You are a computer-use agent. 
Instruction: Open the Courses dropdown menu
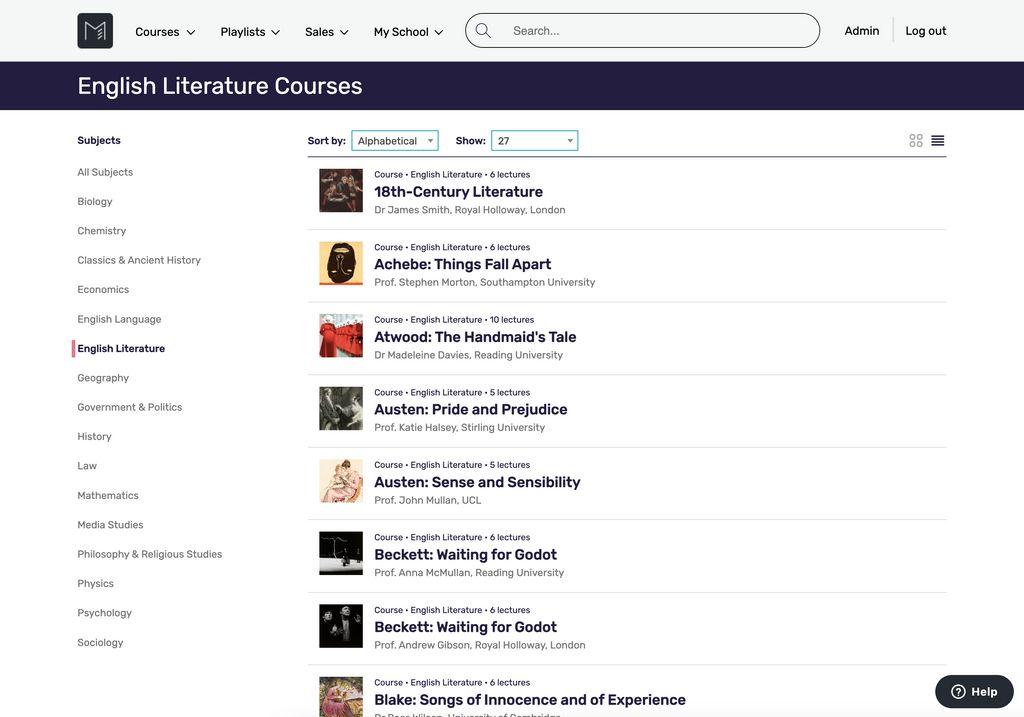[165, 31]
